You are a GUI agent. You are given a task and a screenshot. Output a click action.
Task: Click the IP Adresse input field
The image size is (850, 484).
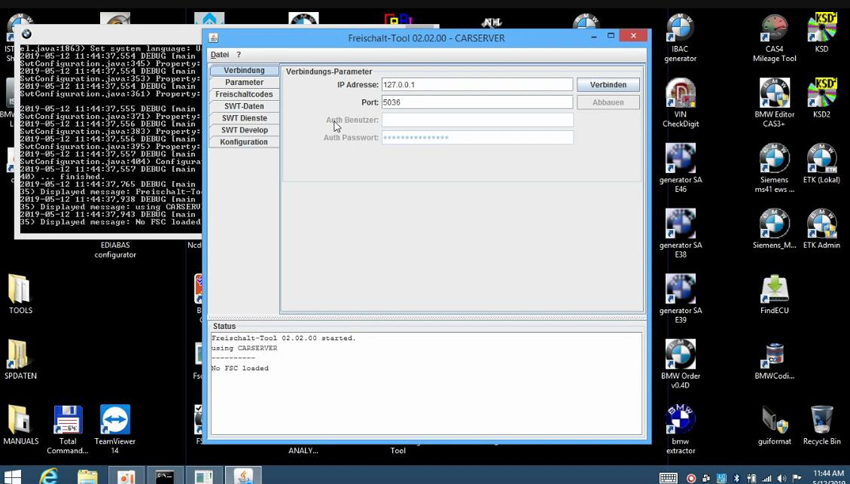pos(477,85)
